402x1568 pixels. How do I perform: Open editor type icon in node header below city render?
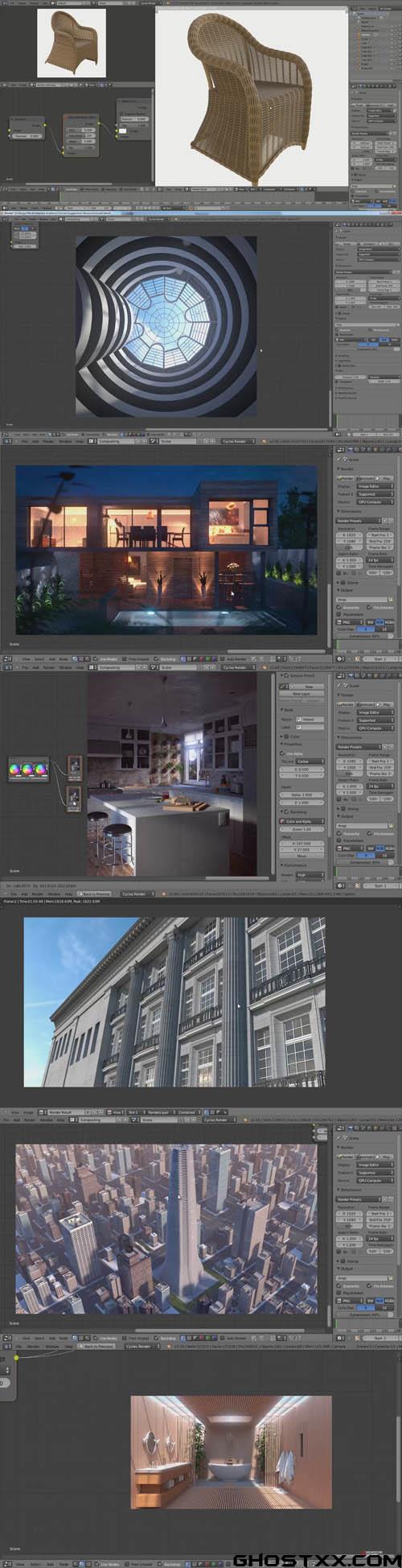coord(6,1338)
